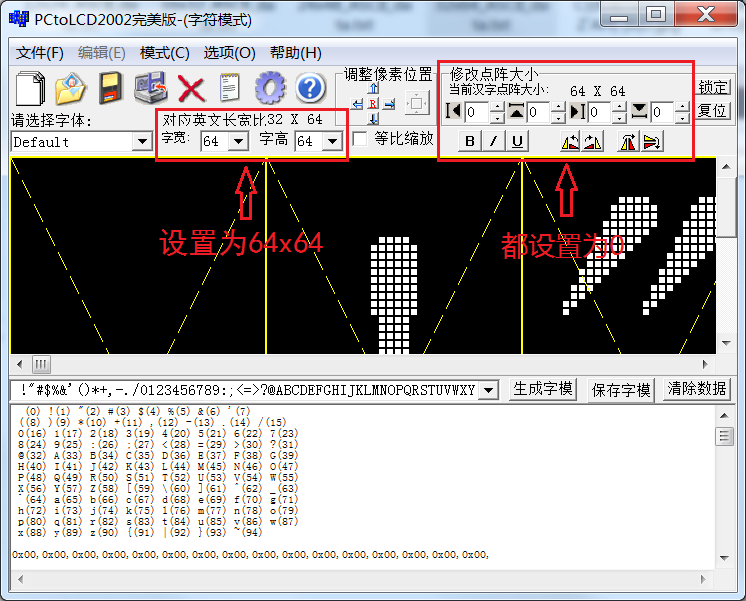Image resolution: width=746 pixels, height=601 pixels.
Task: Open the 选项(O) menu
Action: [230, 53]
